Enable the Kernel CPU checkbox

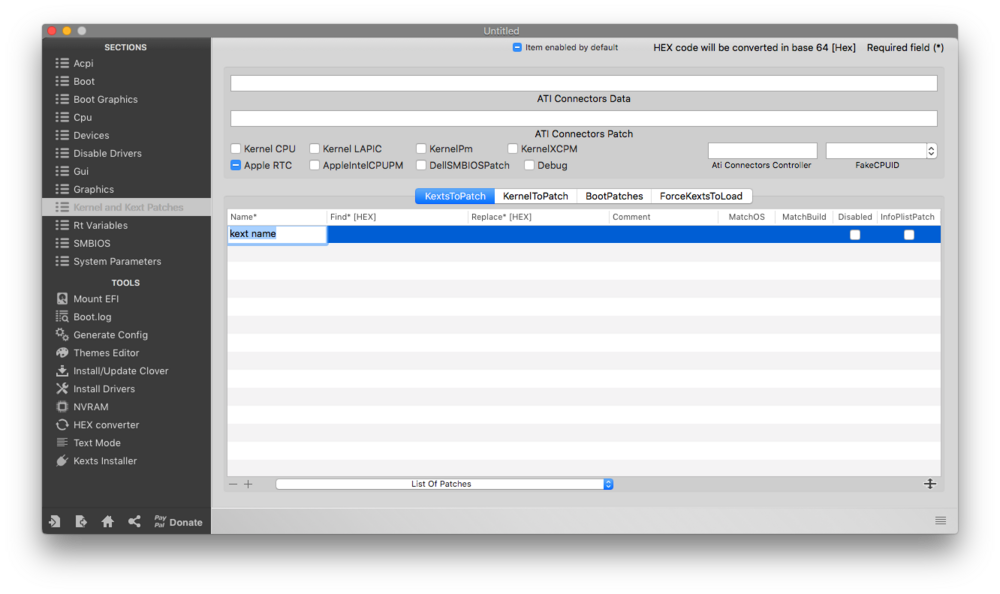(x=236, y=149)
